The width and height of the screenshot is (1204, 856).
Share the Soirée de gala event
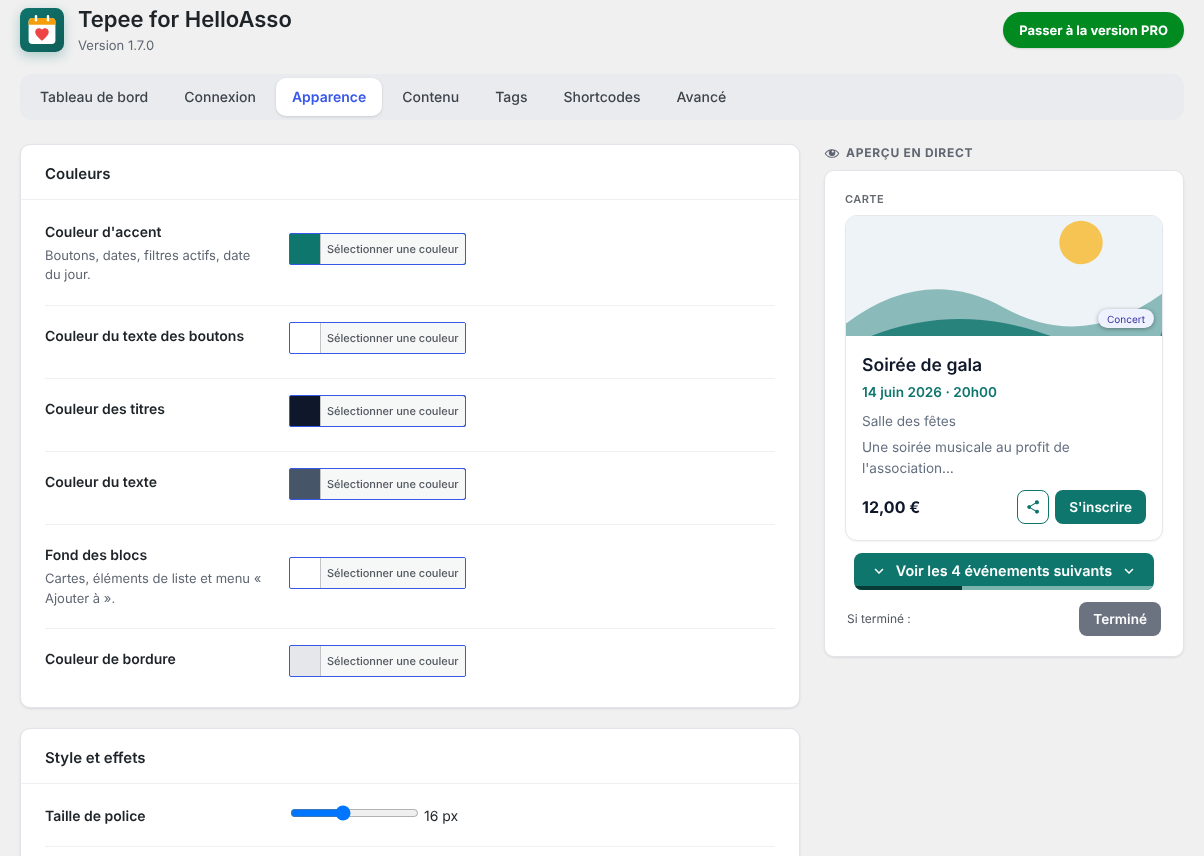[1033, 507]
